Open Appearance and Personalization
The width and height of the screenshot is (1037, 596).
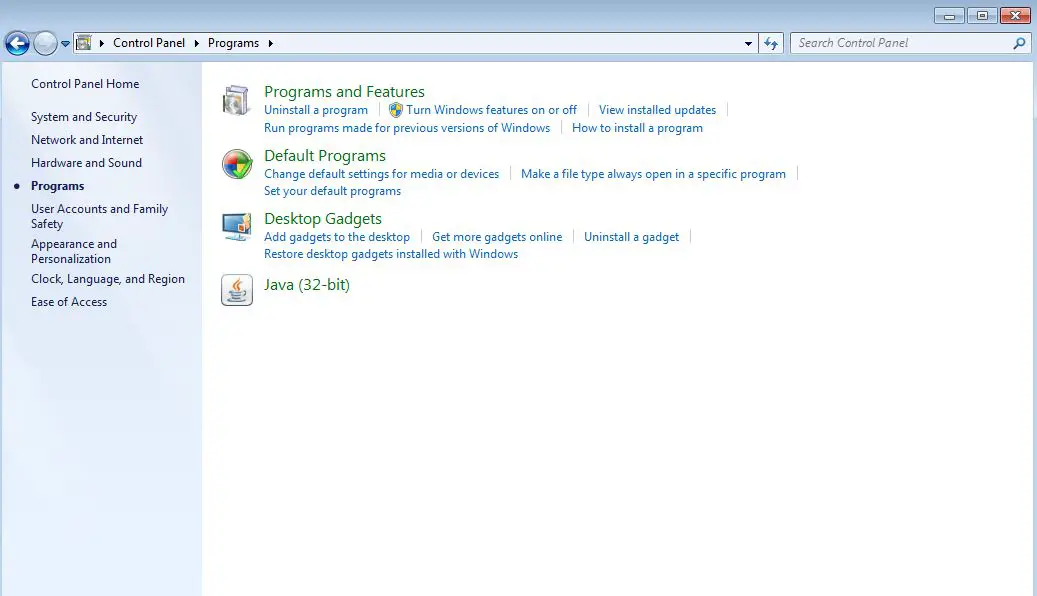[73, 251]
